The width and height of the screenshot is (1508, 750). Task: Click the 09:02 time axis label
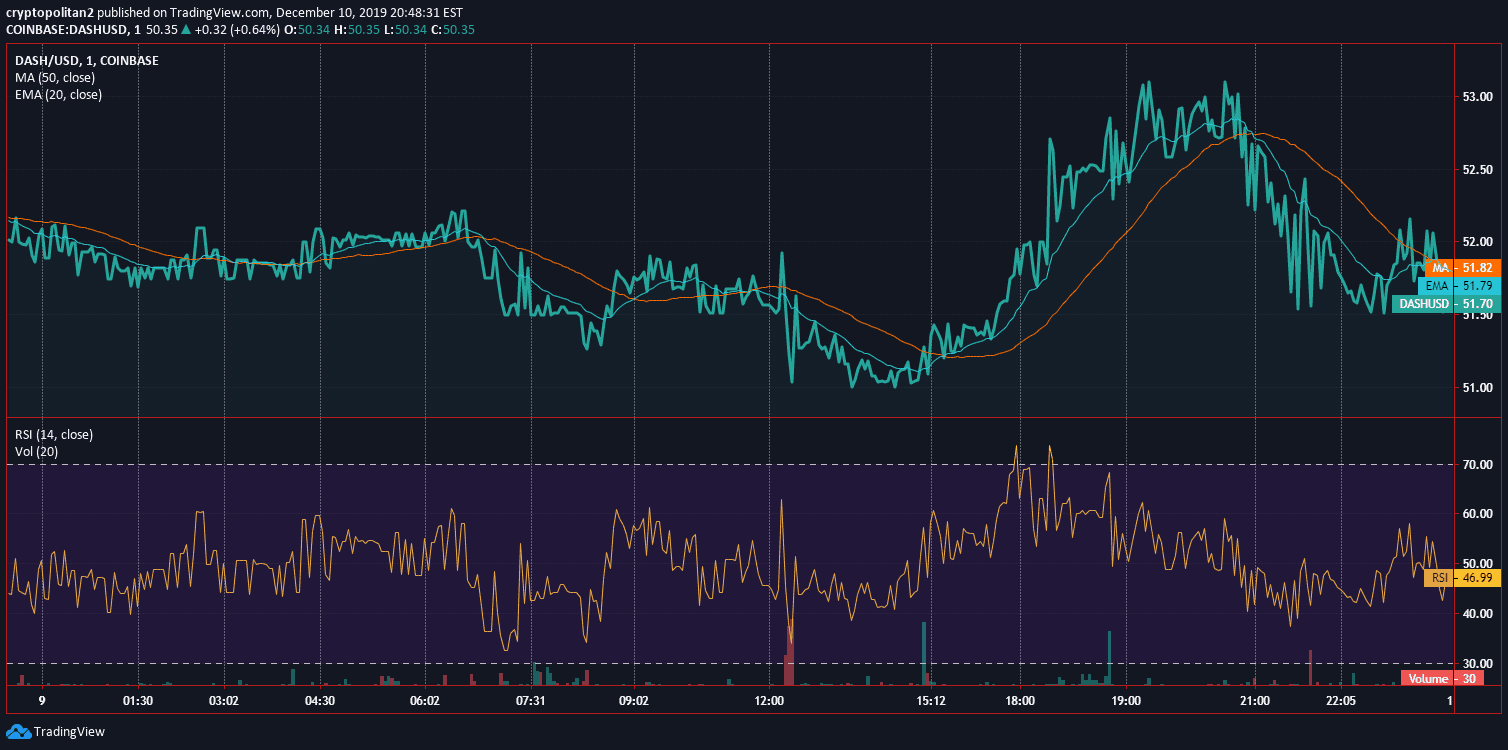(634, 701)
